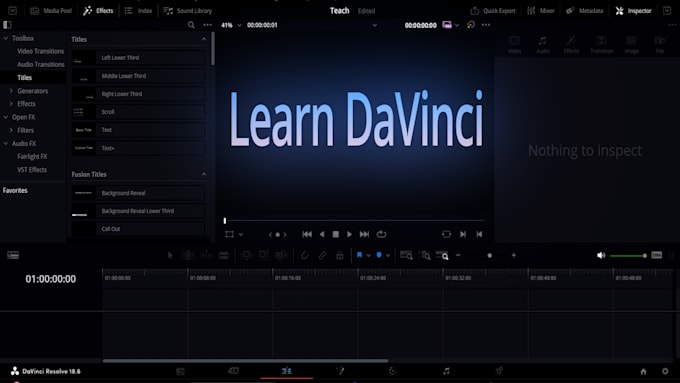
Task: Select the Left Lower Third title
Action: [138, 58]
